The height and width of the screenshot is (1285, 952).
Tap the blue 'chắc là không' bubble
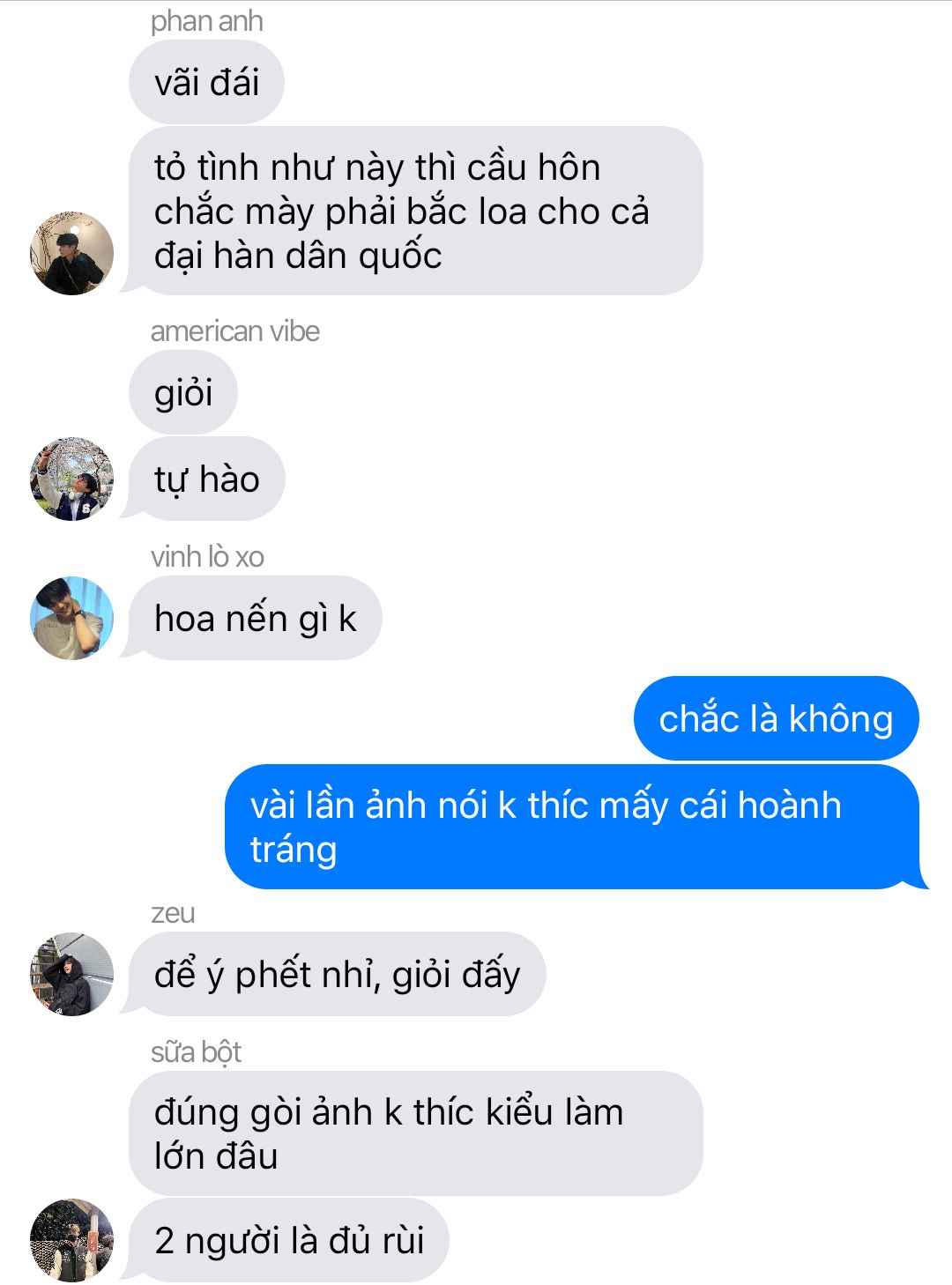(x=776, y=718)
